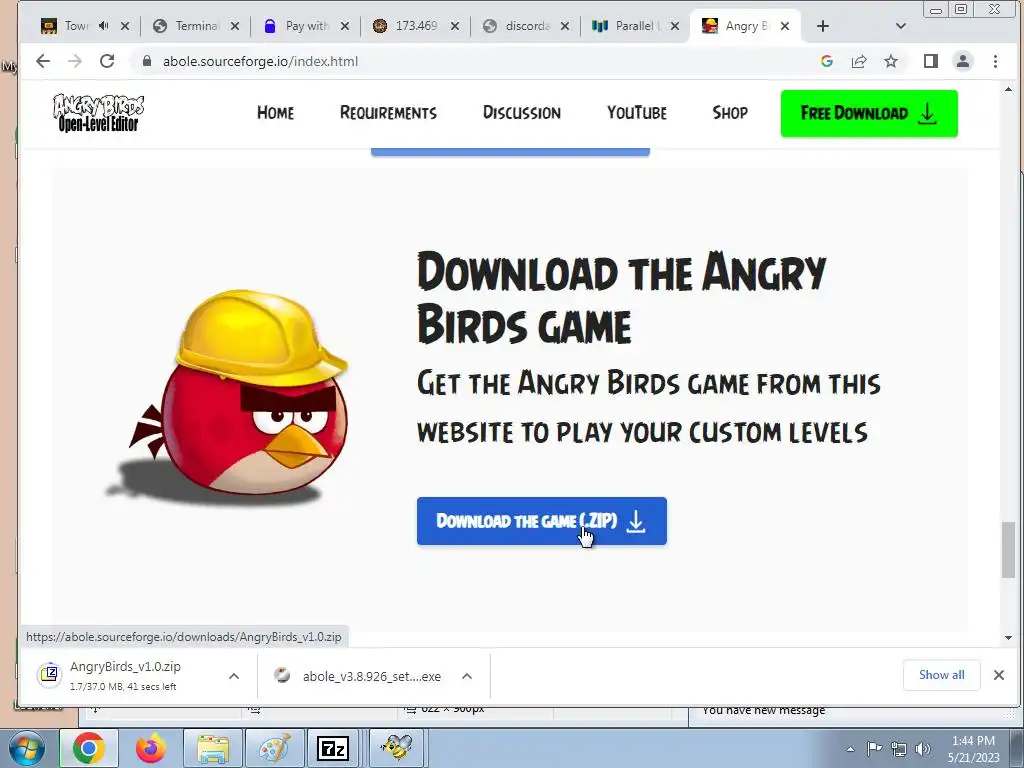
Task: Close the Terminal tab
Action: [x=235, y=26]
